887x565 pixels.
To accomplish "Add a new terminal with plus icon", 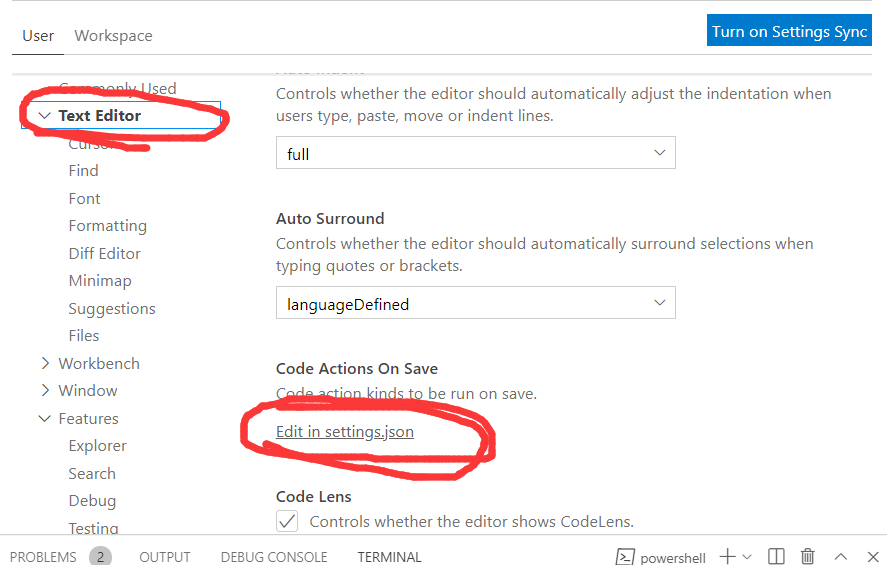I will (727, 557).
